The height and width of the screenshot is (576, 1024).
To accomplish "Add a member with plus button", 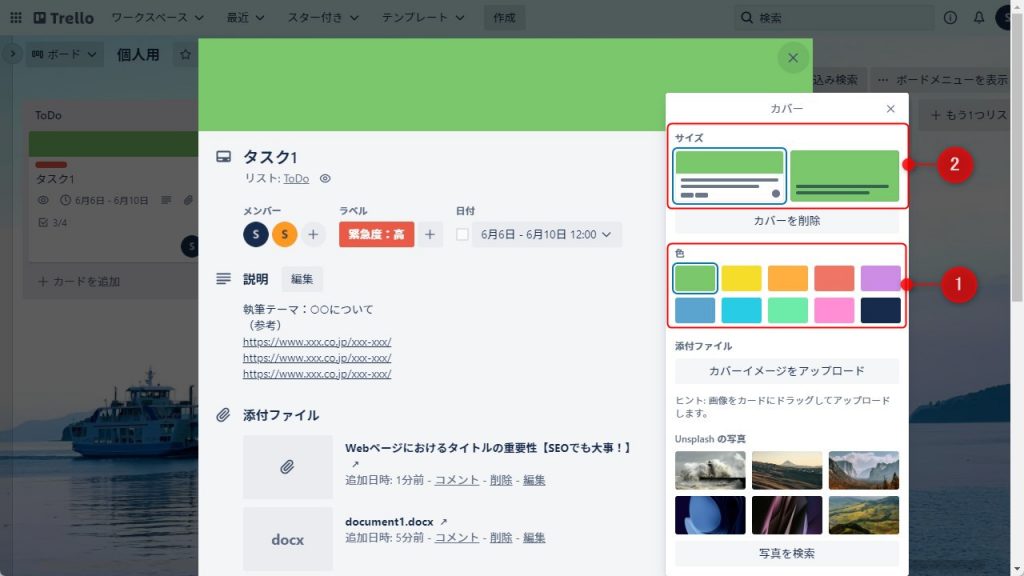I will coord(313,234).
